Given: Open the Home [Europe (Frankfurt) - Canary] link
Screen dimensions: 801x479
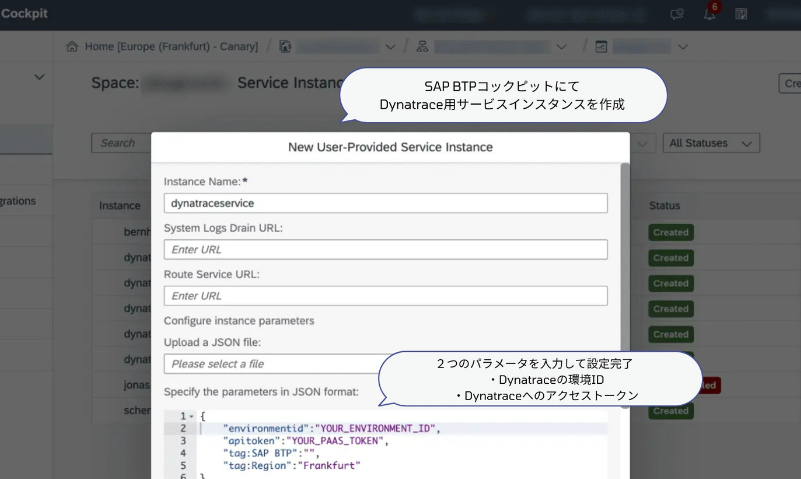Looking at the screenshot, I should pos(171,46).
